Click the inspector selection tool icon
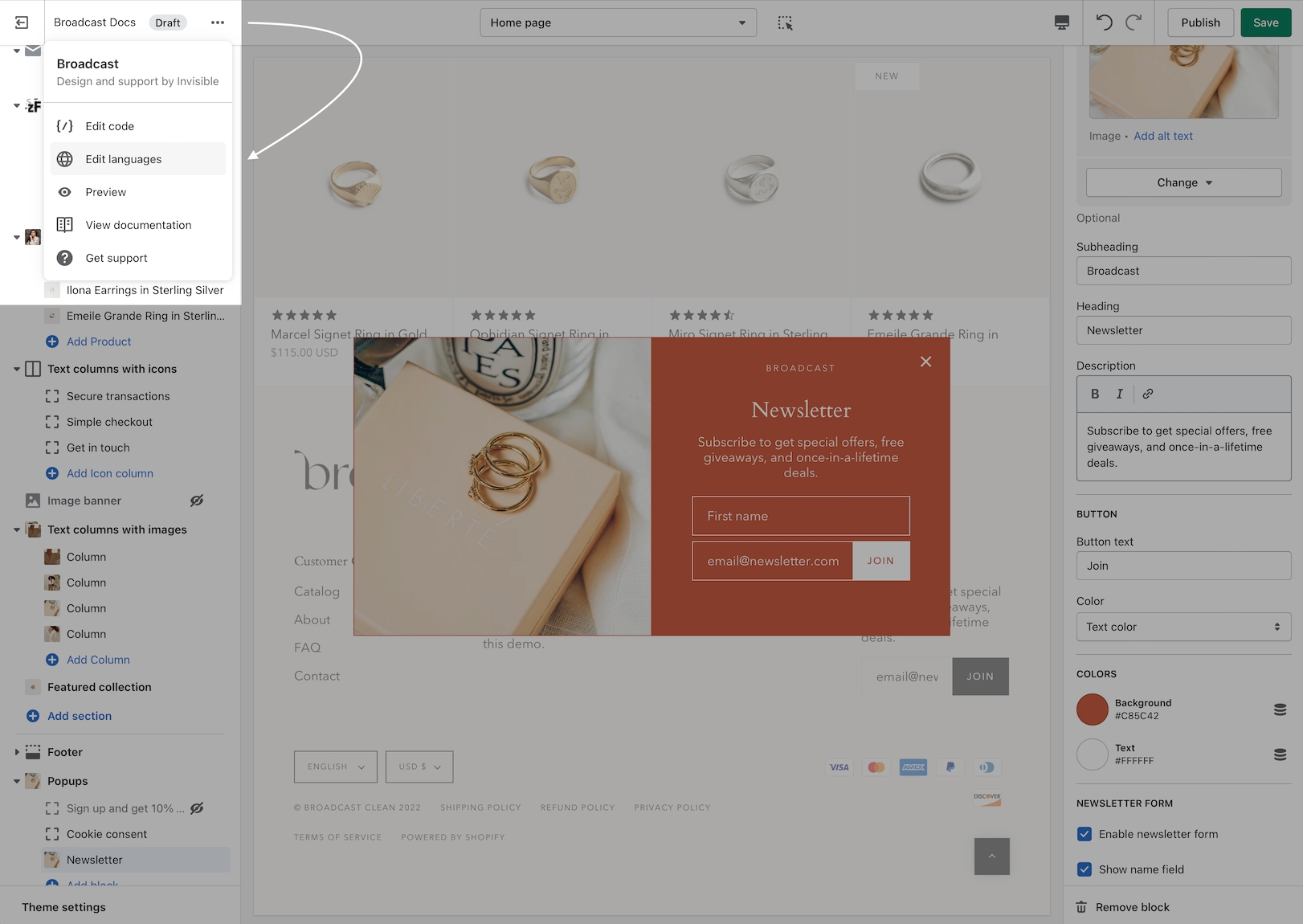Screen dimensions: 1303x924 785,22
